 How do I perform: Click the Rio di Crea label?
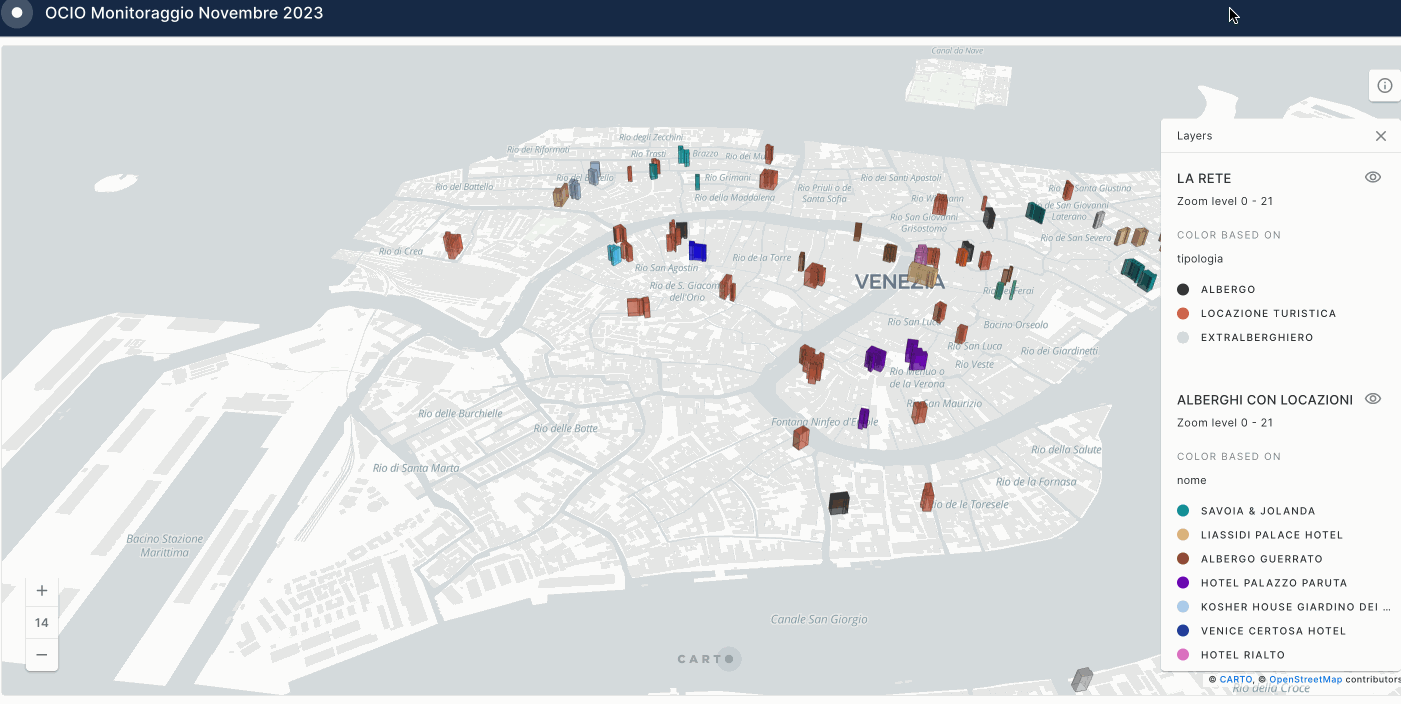pos(401,251)
